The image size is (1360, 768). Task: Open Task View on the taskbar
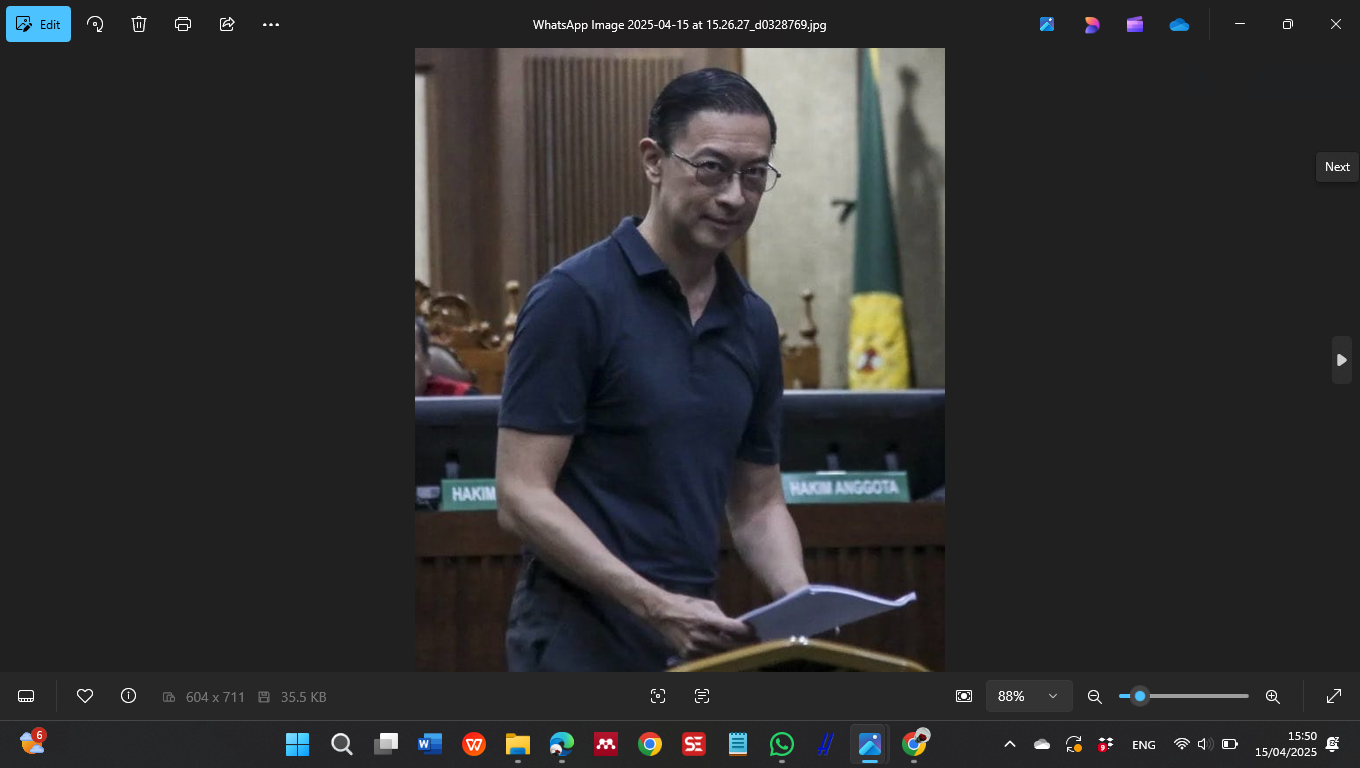pos(385,744)
